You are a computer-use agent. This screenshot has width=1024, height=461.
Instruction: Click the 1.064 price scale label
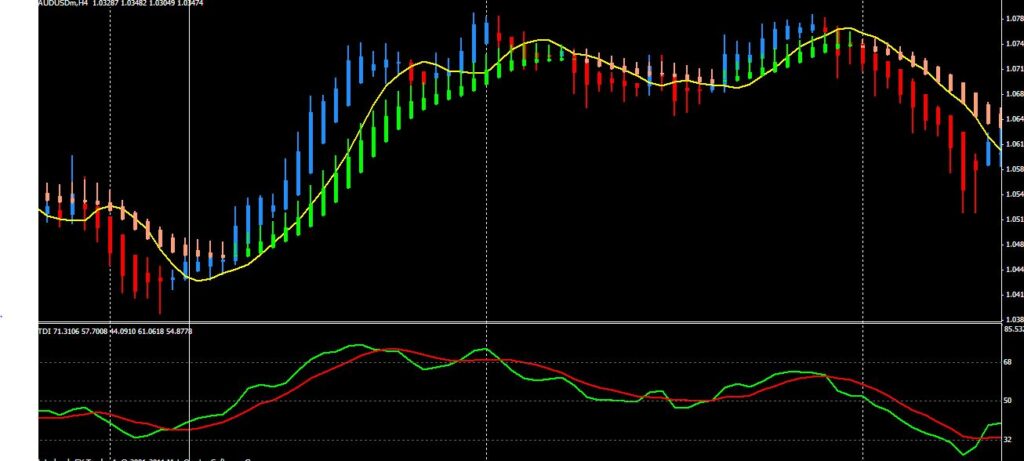pyautogui.click(x=1014, y=119)
